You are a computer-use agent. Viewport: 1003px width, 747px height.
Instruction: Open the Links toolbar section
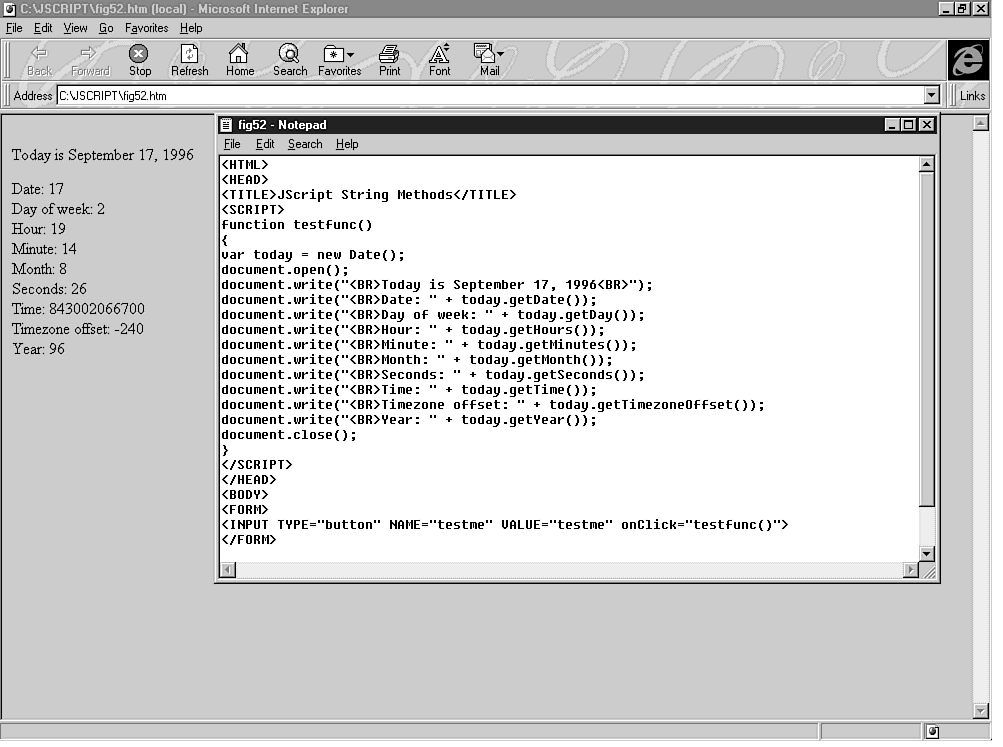pos(972,96)
